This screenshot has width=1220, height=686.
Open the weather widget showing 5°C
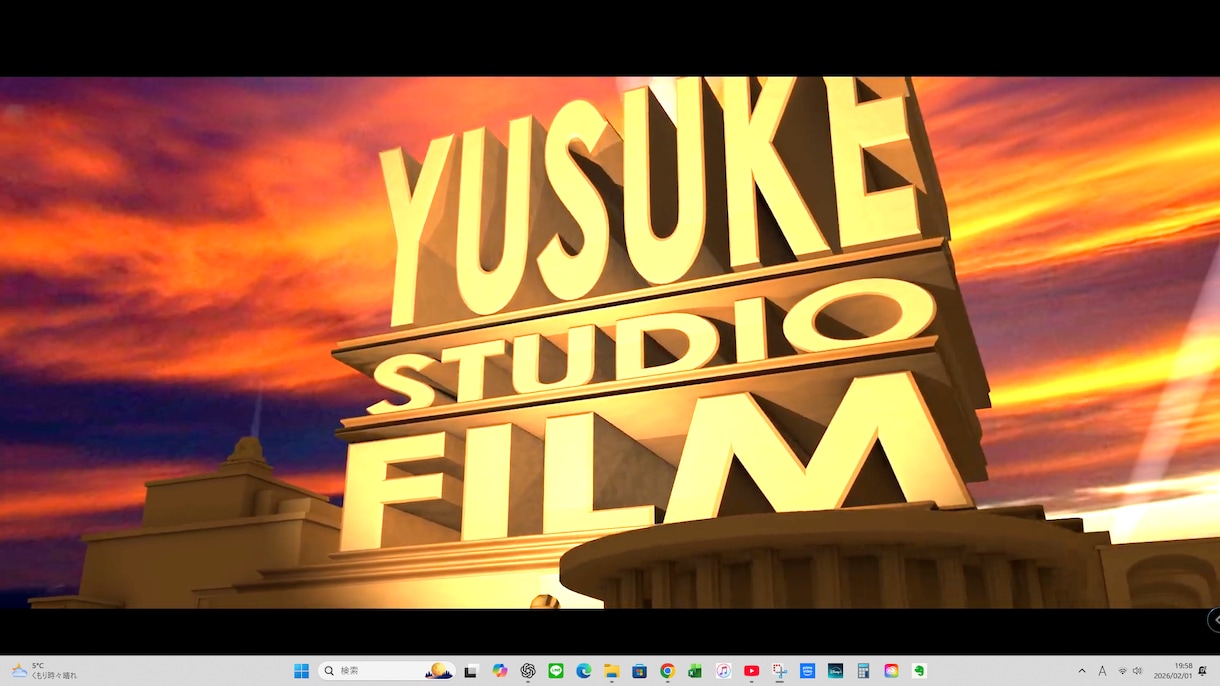(x=44, y=671)
